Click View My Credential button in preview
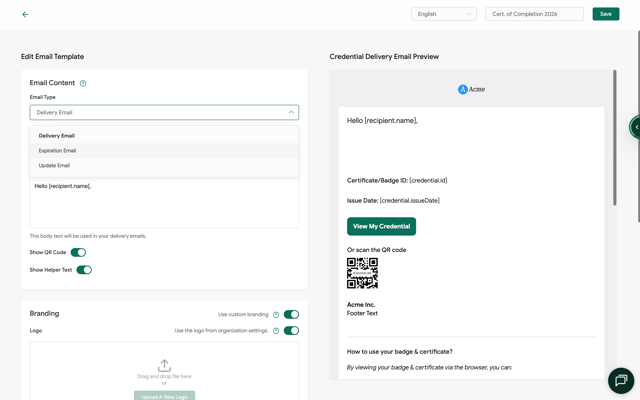Viewport: 640px width, 400px height. (x=381, y=227)
